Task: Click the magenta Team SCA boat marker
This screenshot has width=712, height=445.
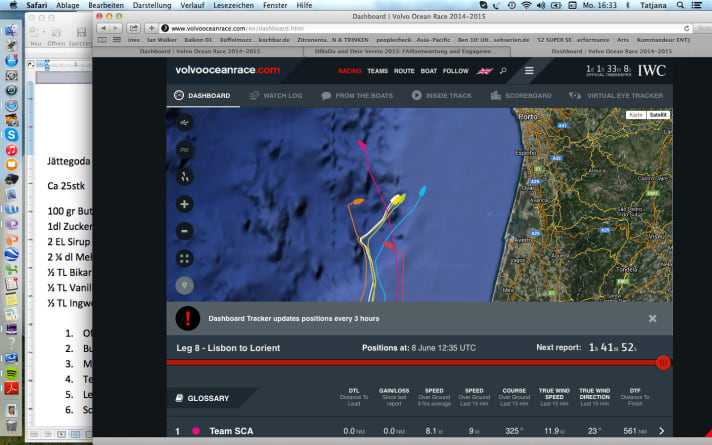Action: pos(362,144)
